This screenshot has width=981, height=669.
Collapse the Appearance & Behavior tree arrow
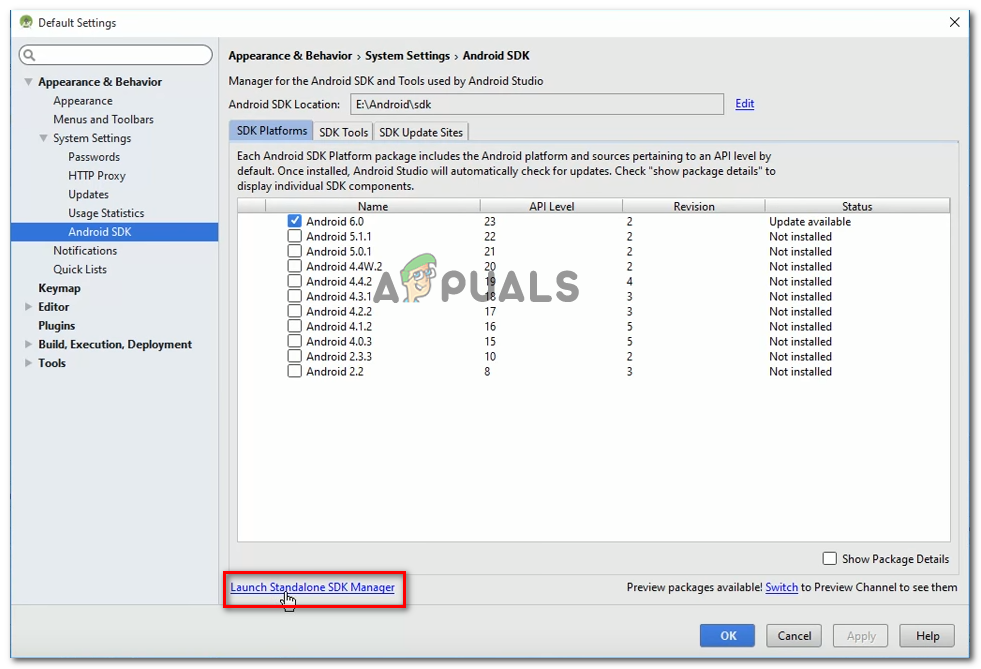point(28,82)
